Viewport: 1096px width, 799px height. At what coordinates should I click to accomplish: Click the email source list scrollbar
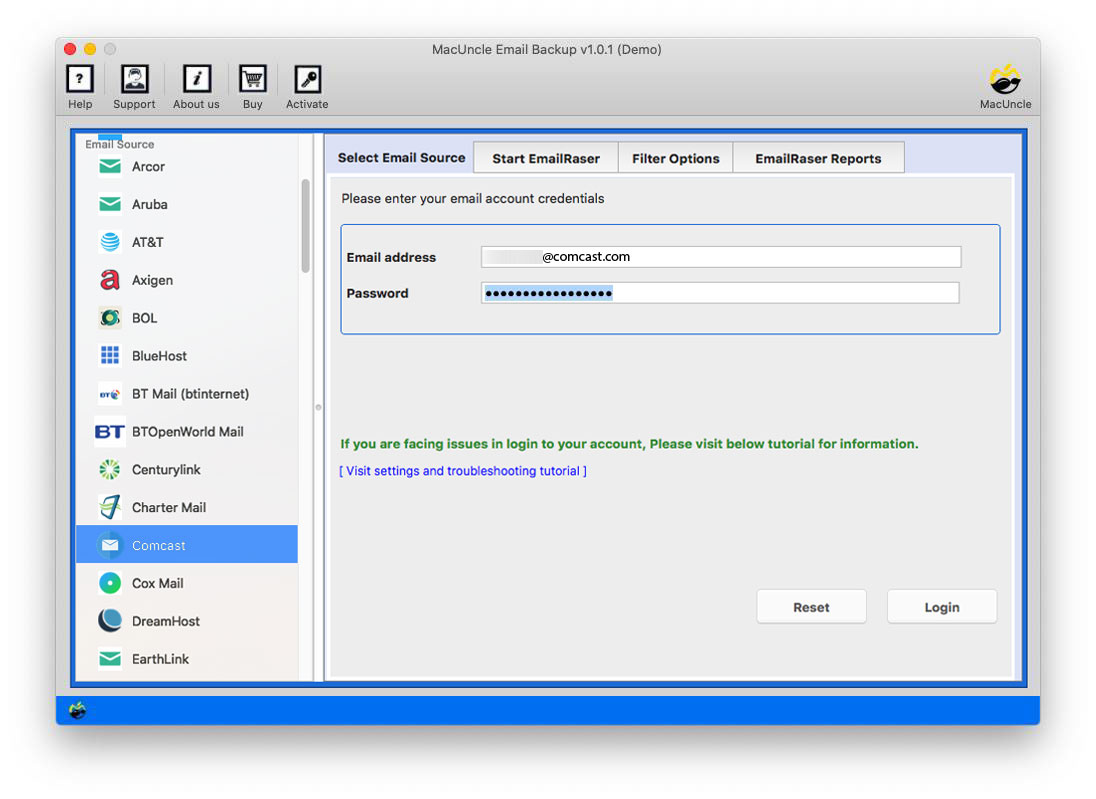coord(306,225)
